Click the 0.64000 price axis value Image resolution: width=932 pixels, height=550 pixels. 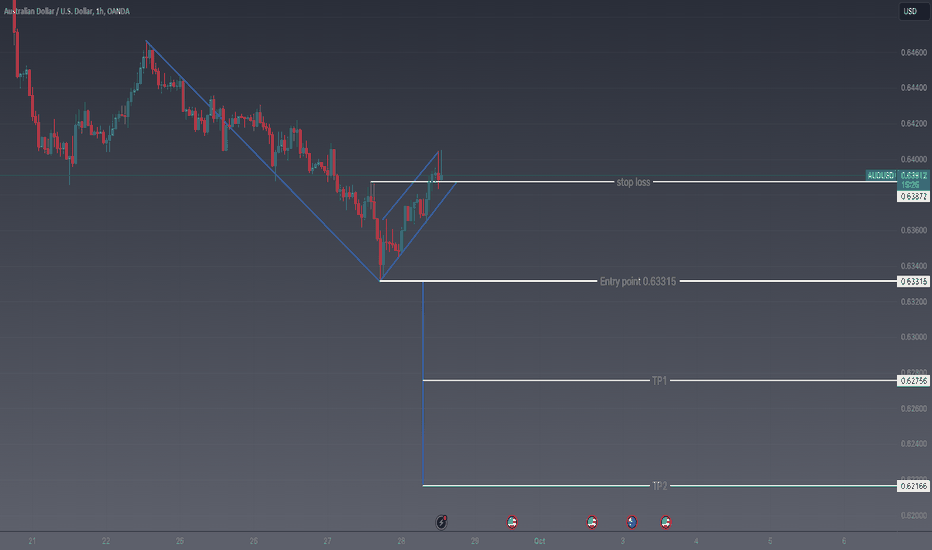click(x=914, y=159)
